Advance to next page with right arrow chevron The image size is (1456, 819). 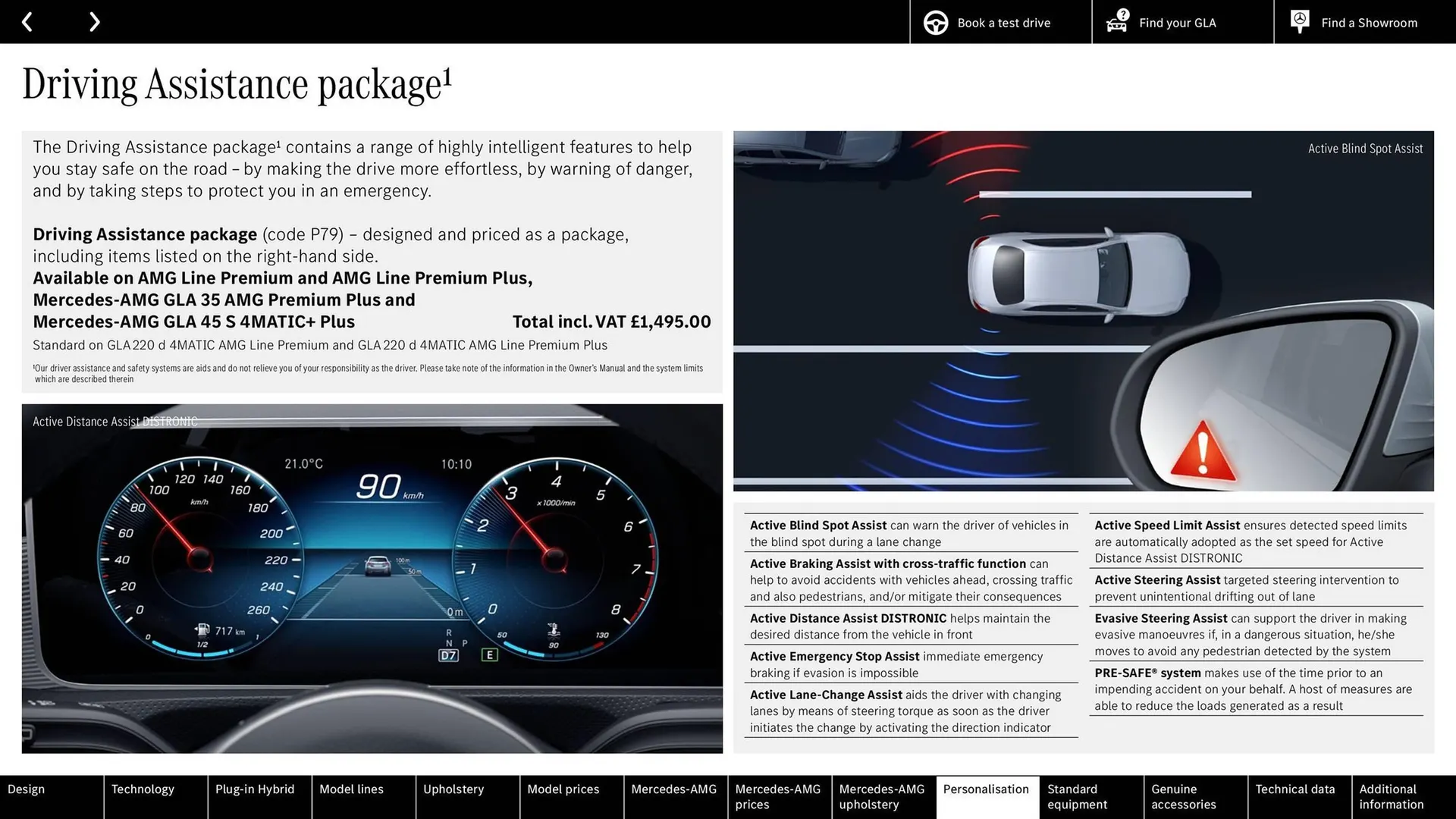coord(94,21)
